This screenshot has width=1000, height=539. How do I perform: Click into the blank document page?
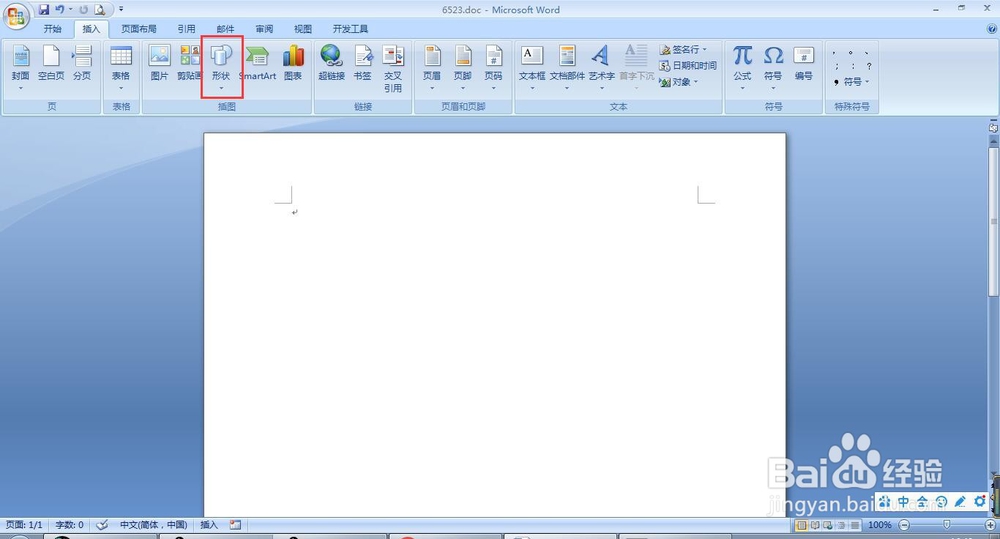[x=494, y=325]
